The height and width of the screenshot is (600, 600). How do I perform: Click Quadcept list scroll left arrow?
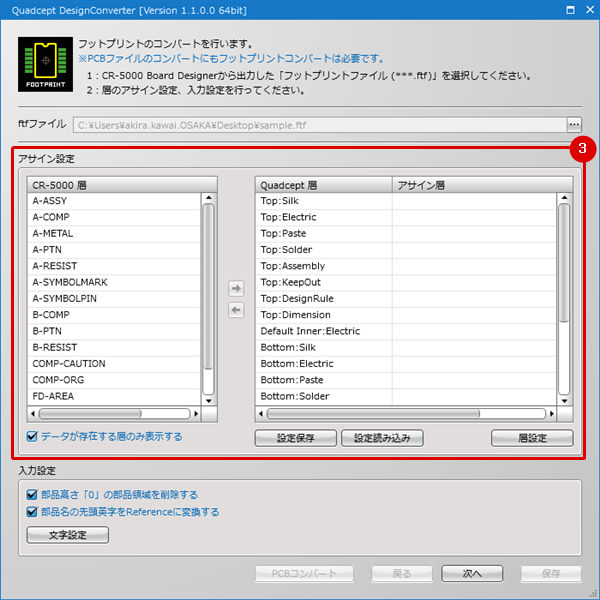click(x=261, y=413)
